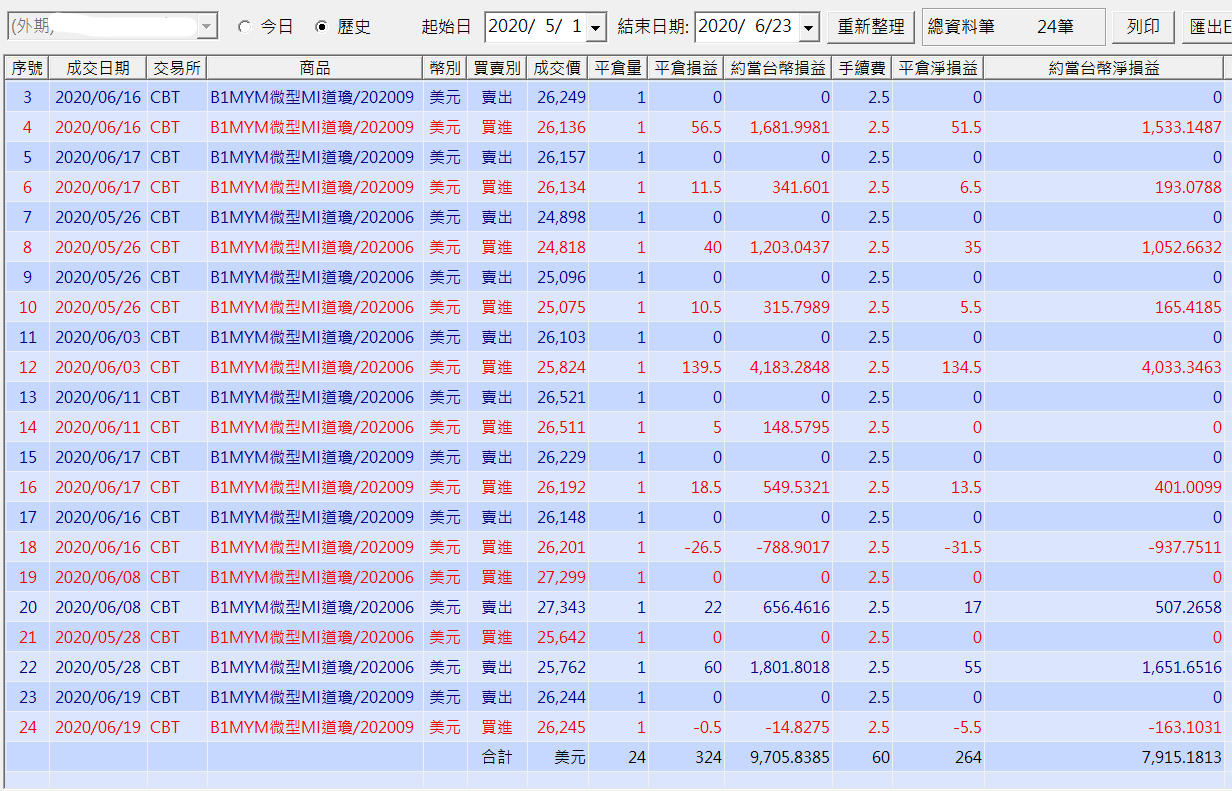Click TWD profit 341.601 cell
Screen dimensions: 1232x791
(x=801, y=187)
